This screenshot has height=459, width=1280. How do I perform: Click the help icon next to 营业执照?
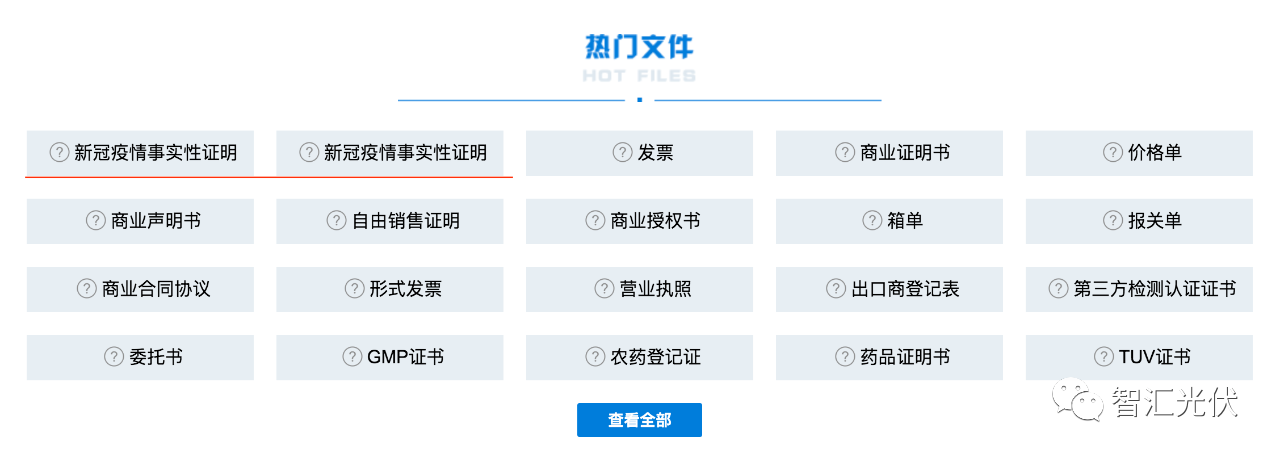coord(604,289)
